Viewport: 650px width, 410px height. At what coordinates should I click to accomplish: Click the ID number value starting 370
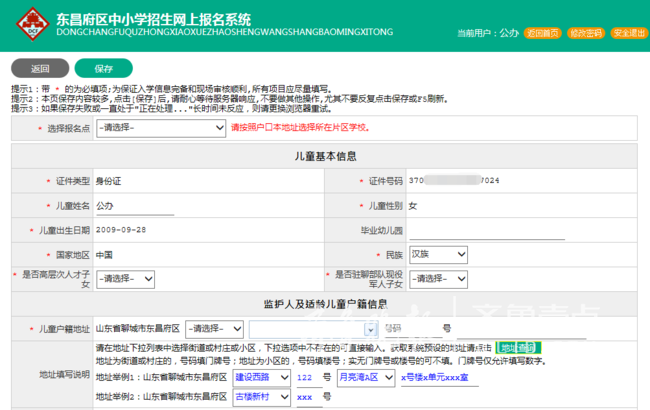(454, 181)
